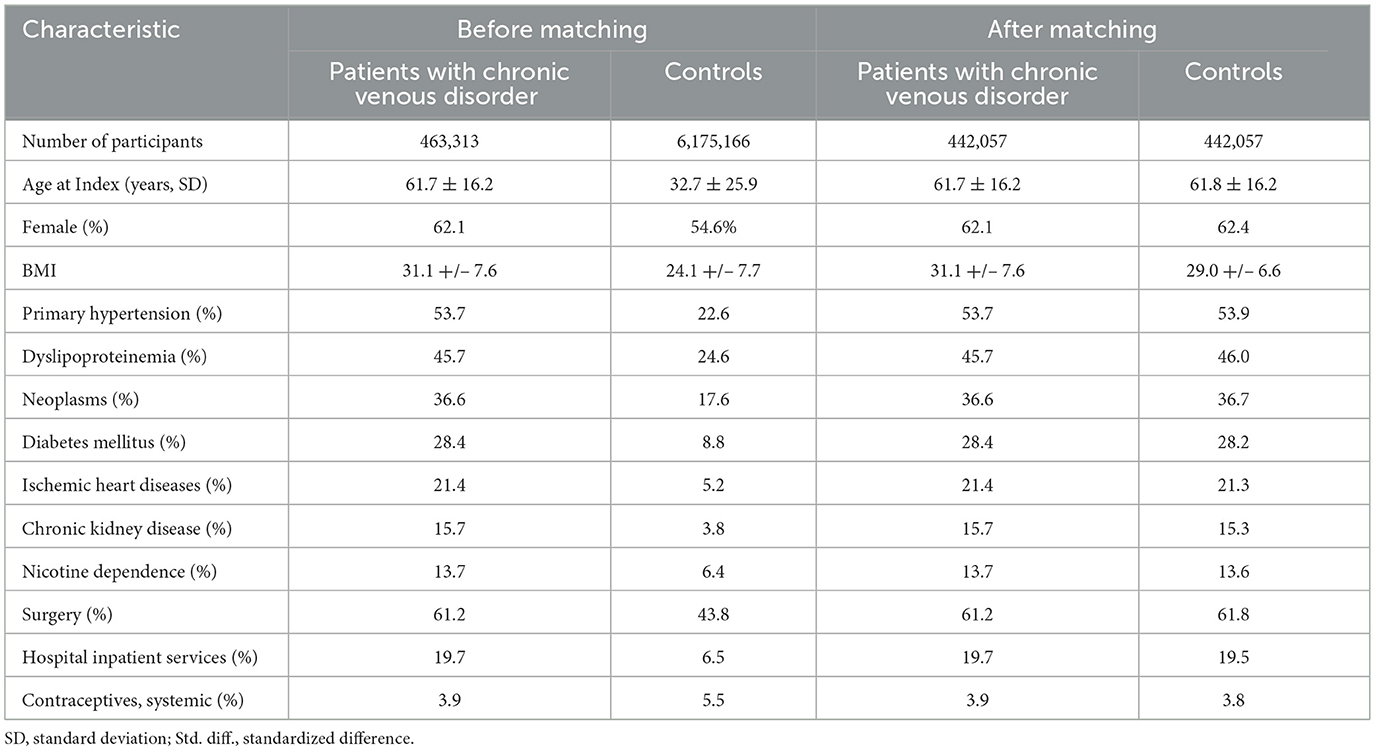Image resolution: width=1375 pixels, height=751 pixels.
Task: Select the After matching header cell
Action: click(1071, 29)
